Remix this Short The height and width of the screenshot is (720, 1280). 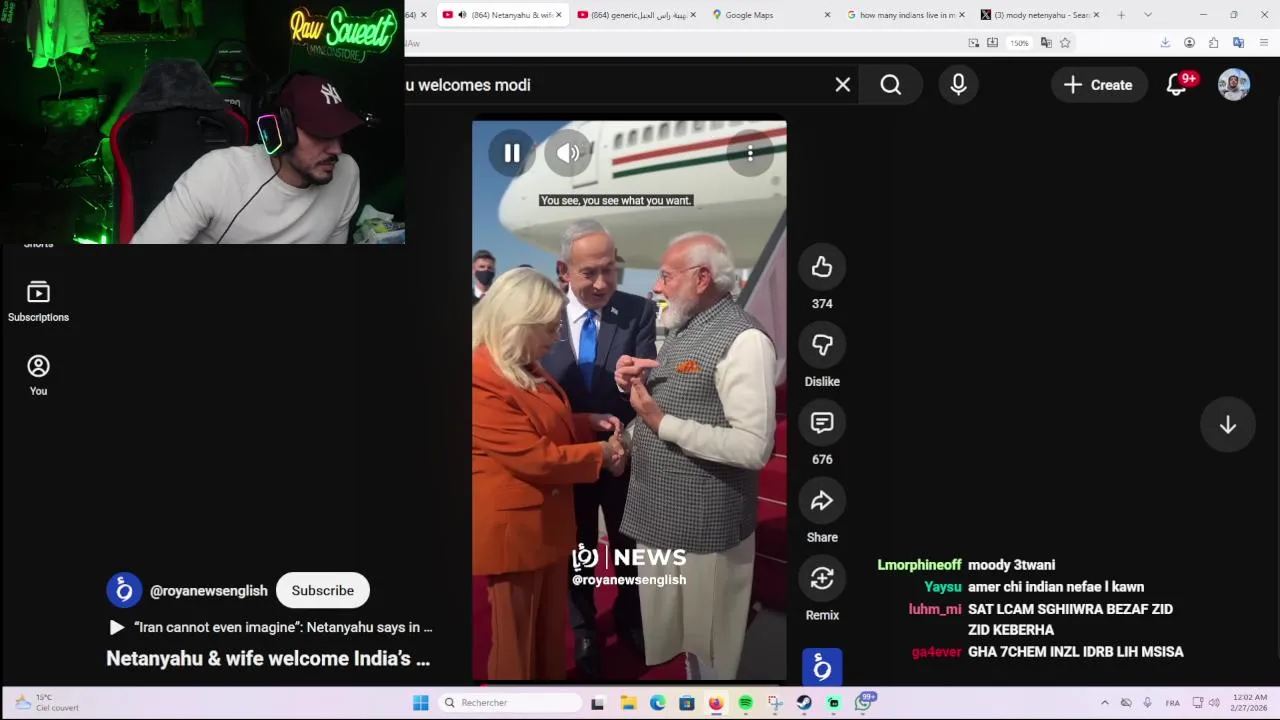click(x=822, y=579)
